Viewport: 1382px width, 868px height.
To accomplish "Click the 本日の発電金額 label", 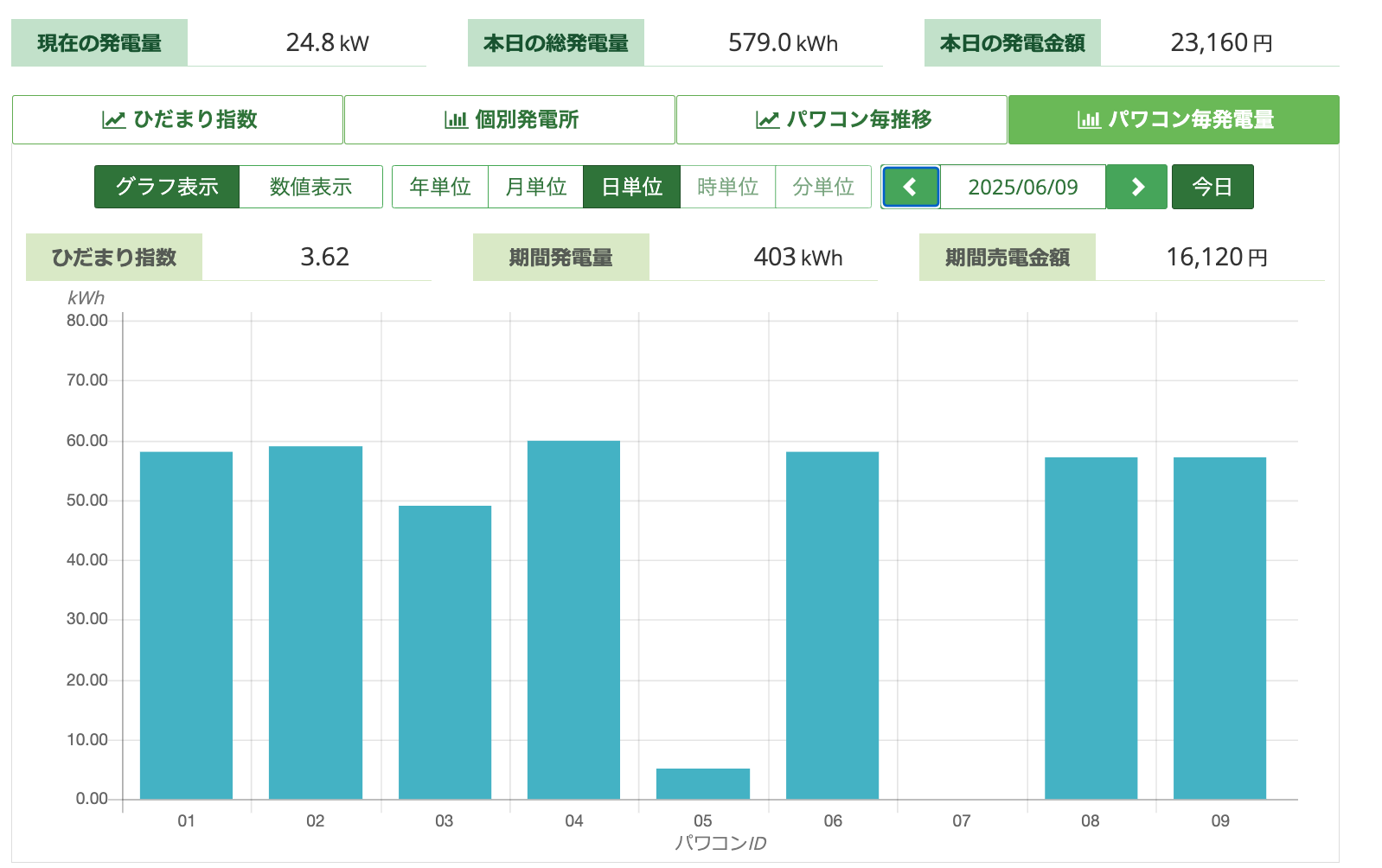I will [x=1013, y=43].
